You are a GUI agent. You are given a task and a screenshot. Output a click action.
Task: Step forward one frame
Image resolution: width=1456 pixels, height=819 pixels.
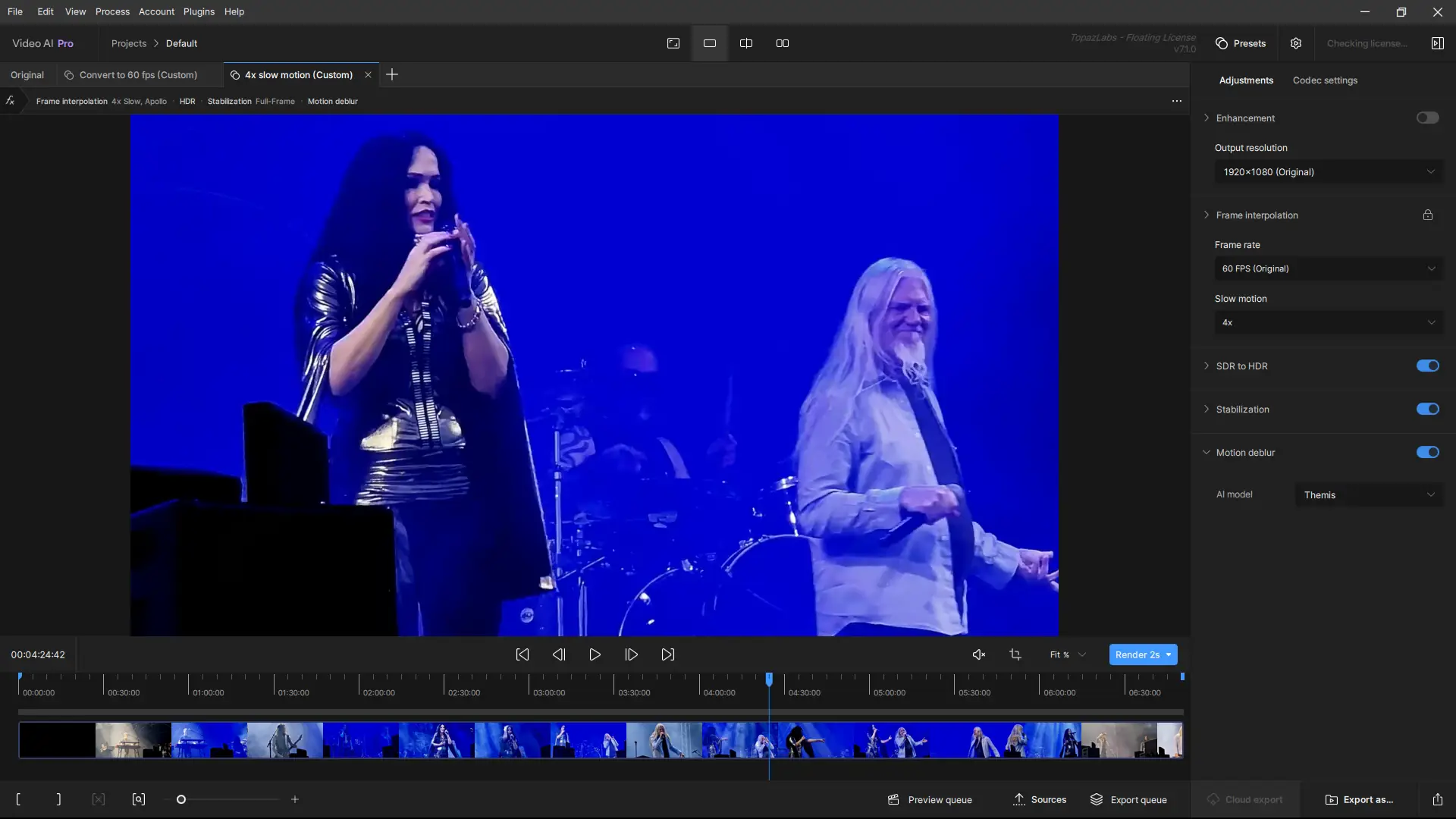point(631,654)
